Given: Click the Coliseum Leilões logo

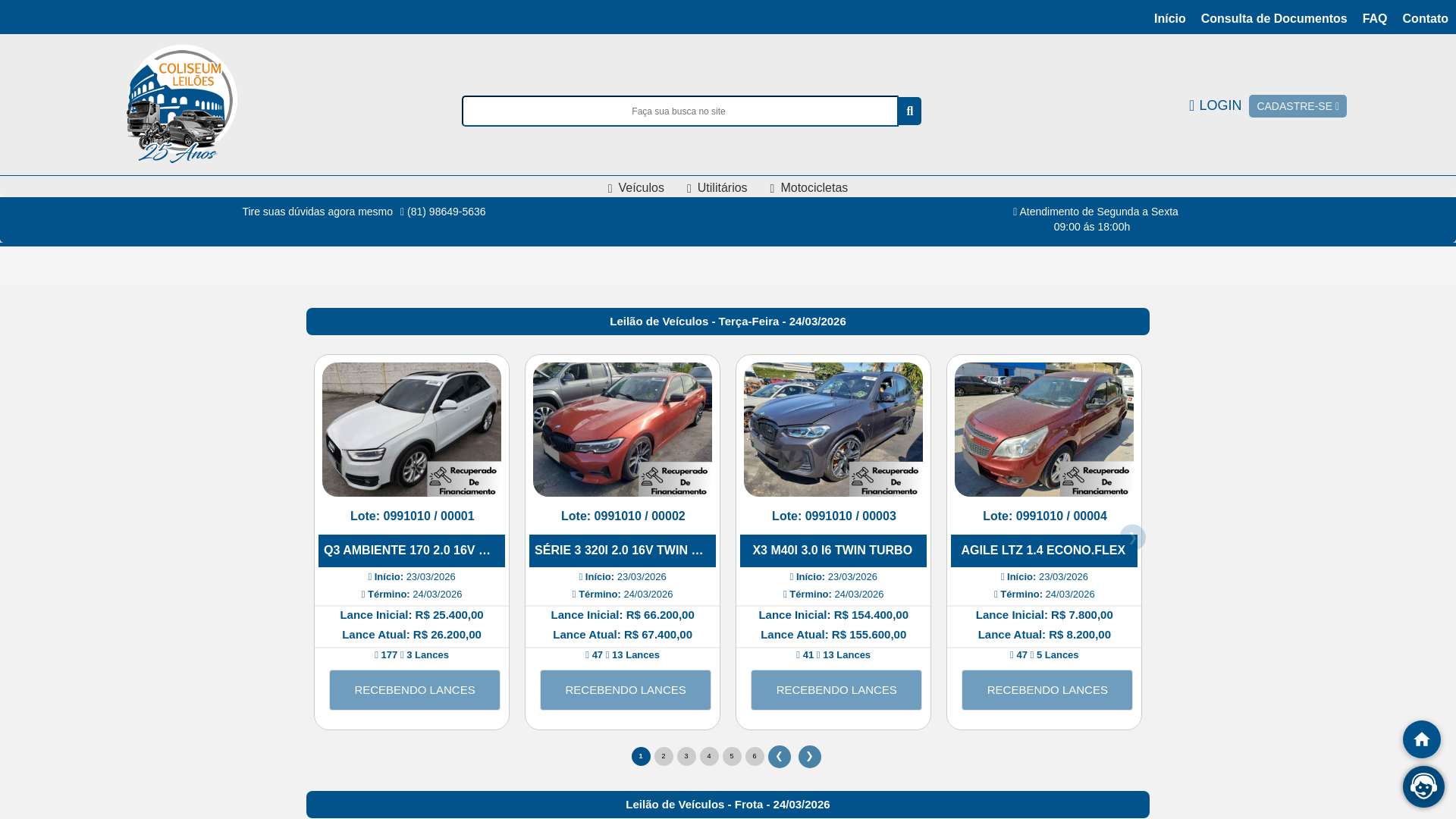Looking at the screenshot, I should tap(181, 104).
